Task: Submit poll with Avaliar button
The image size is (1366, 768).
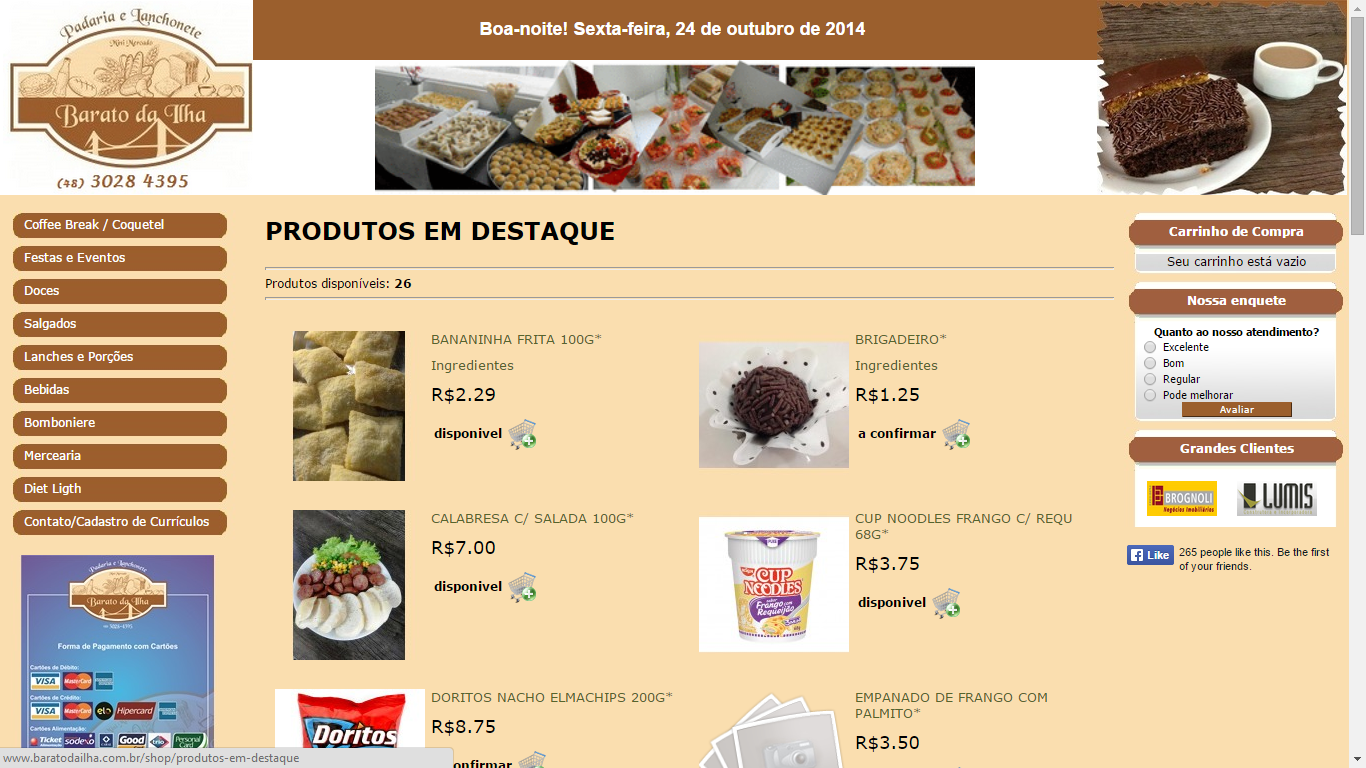Action: coord(1237,410)
